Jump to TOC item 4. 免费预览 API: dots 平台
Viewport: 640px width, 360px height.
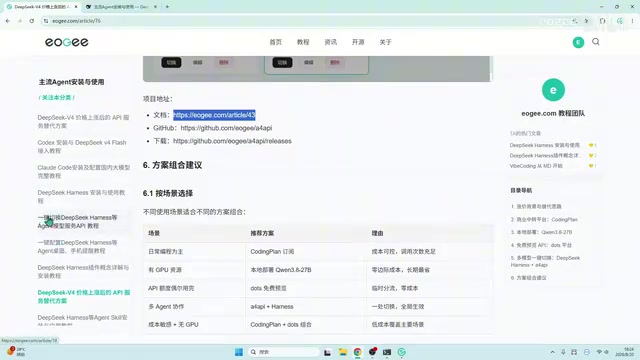(541, 245)
